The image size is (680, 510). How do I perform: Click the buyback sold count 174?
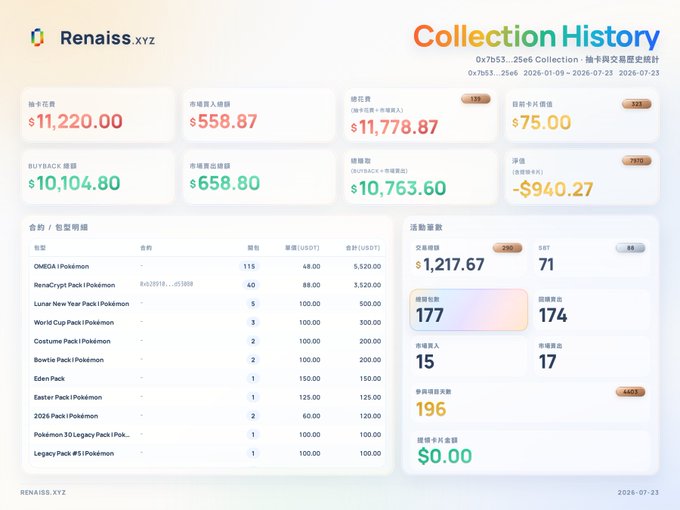[x=552, y=315]
